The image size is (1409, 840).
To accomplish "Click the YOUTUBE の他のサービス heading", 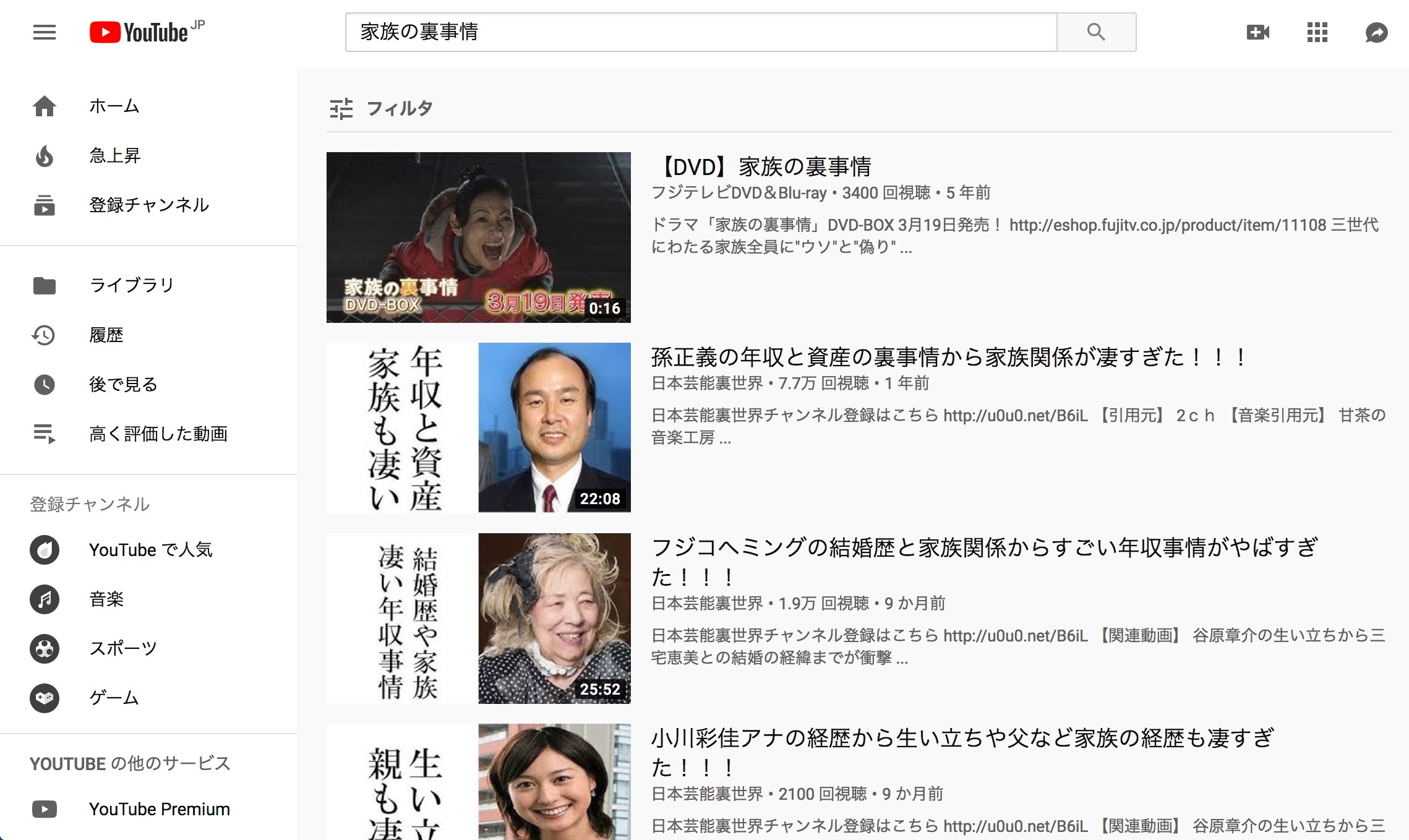I will pyautogui.click(x=130, y=764).
